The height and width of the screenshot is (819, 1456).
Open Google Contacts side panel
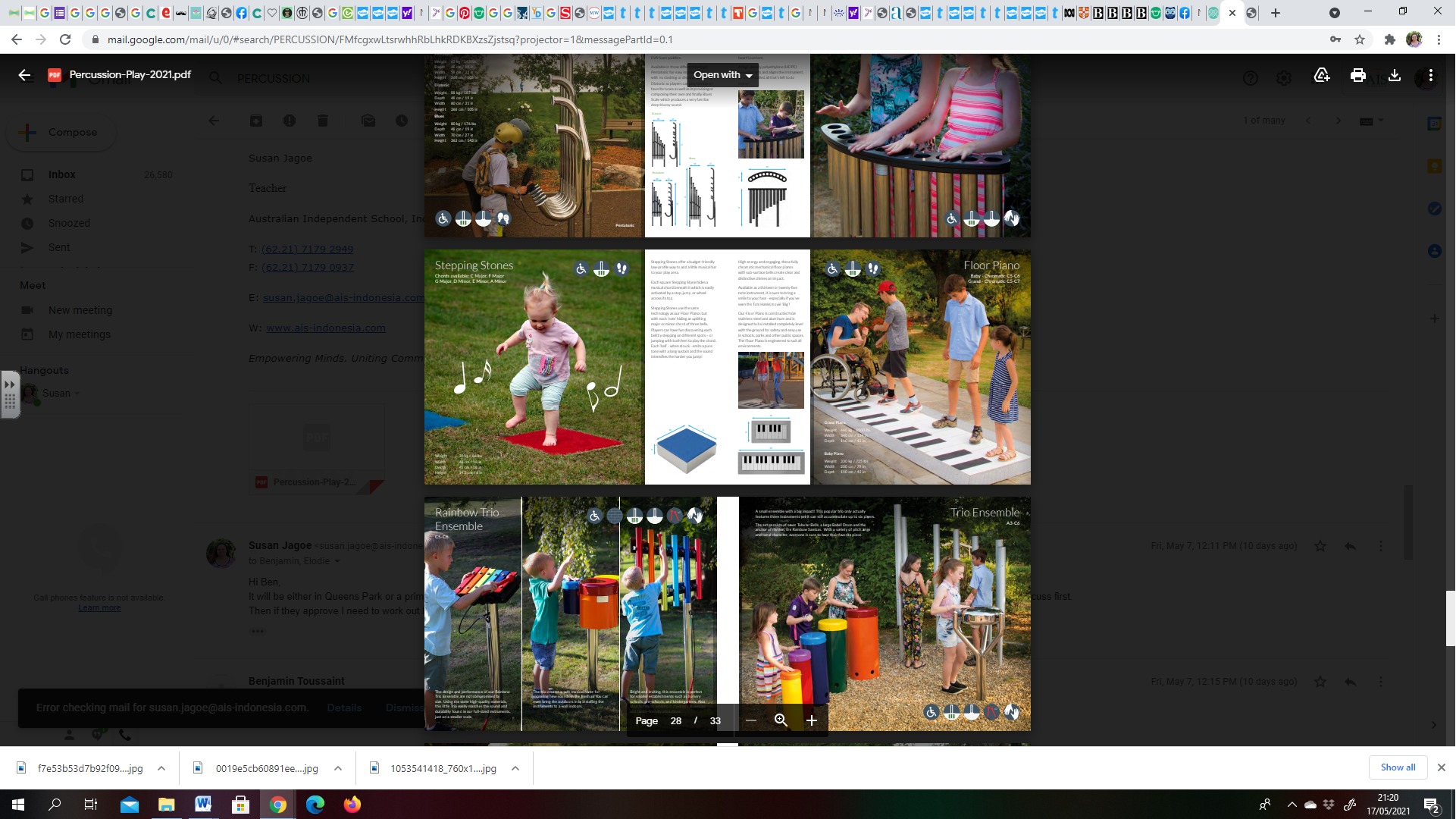click(1434, 251)
